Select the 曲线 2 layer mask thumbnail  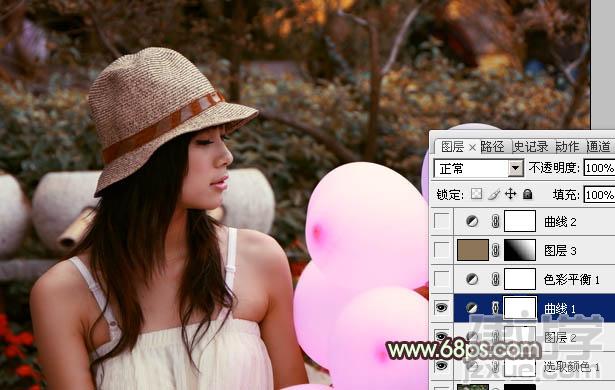tap(520, 221)
